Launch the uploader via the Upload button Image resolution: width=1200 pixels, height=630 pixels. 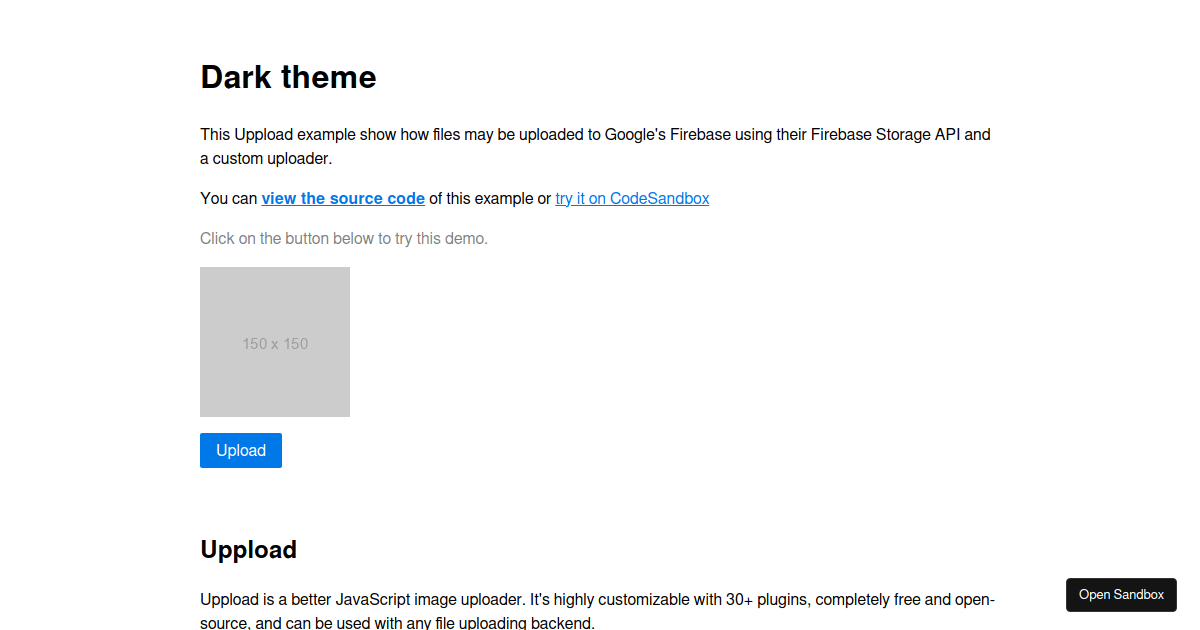(240, 450)
